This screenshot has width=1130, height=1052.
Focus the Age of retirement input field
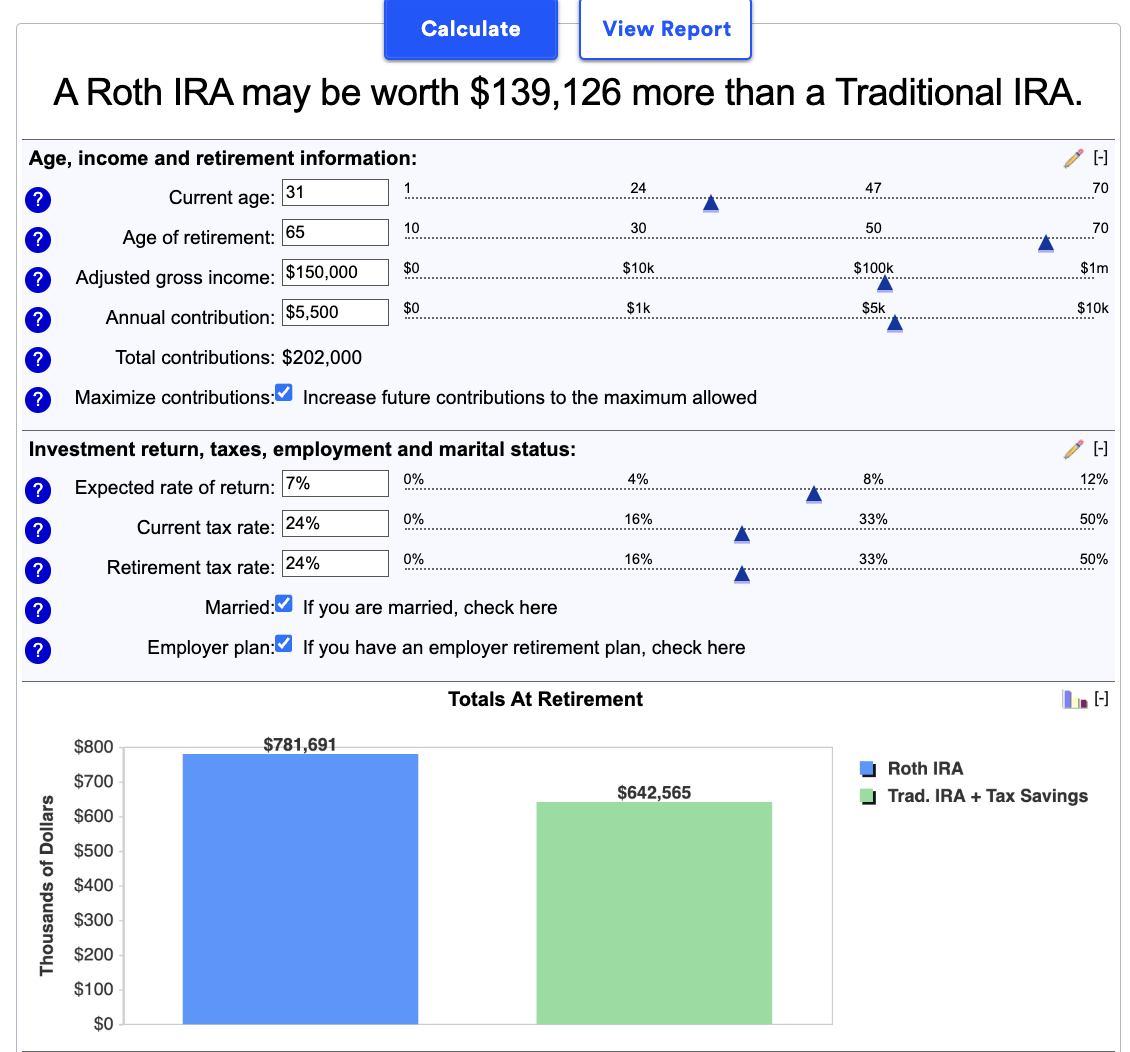click(335, 232)
